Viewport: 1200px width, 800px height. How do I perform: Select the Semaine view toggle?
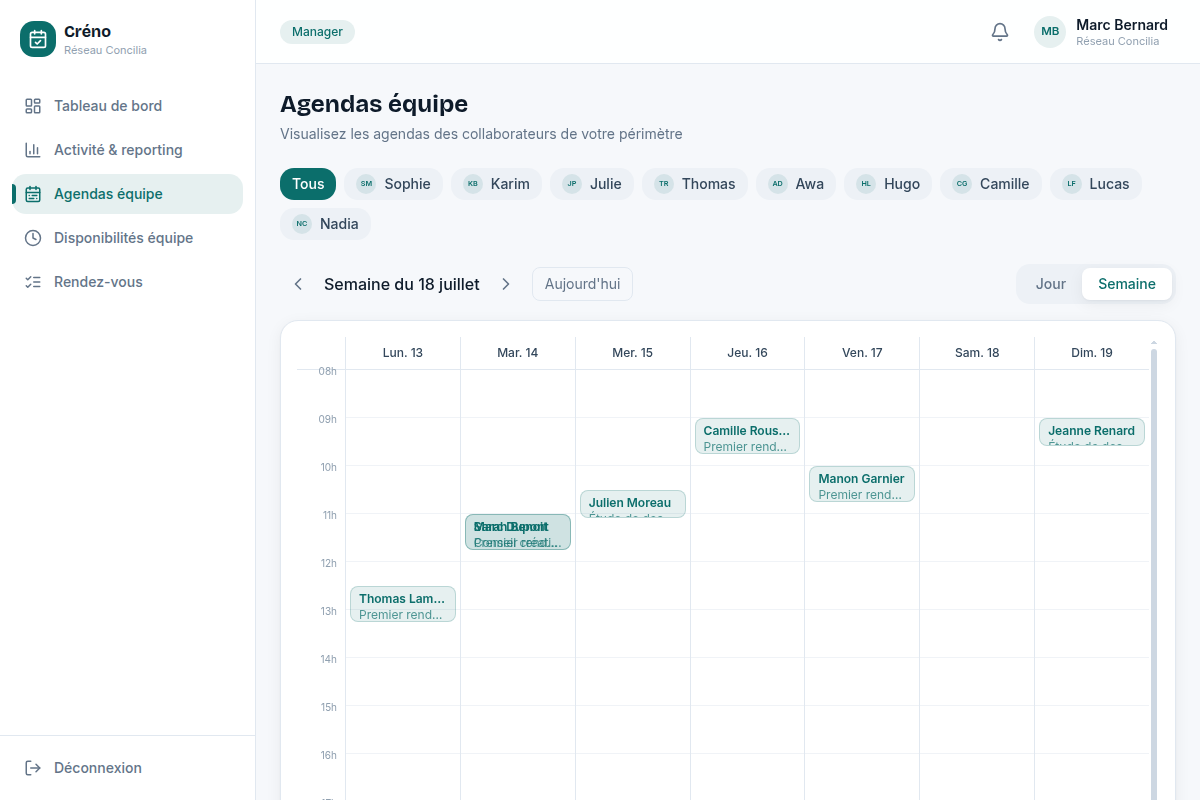pos(1127,284)
